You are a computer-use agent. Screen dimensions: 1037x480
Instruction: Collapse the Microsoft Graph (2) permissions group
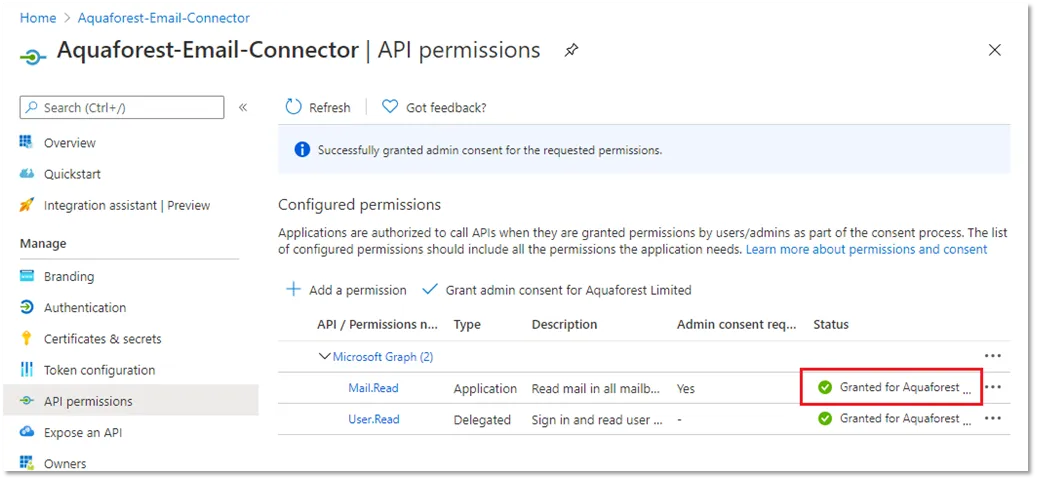324,356
